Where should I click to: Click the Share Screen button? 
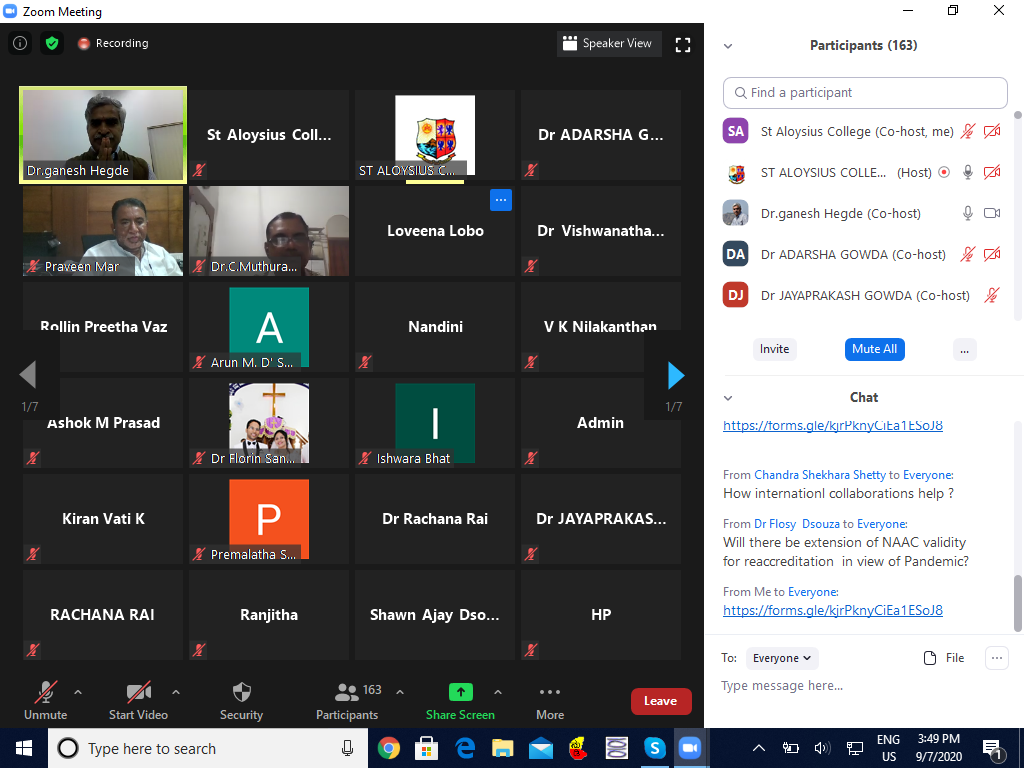click(x=460, y=701)
